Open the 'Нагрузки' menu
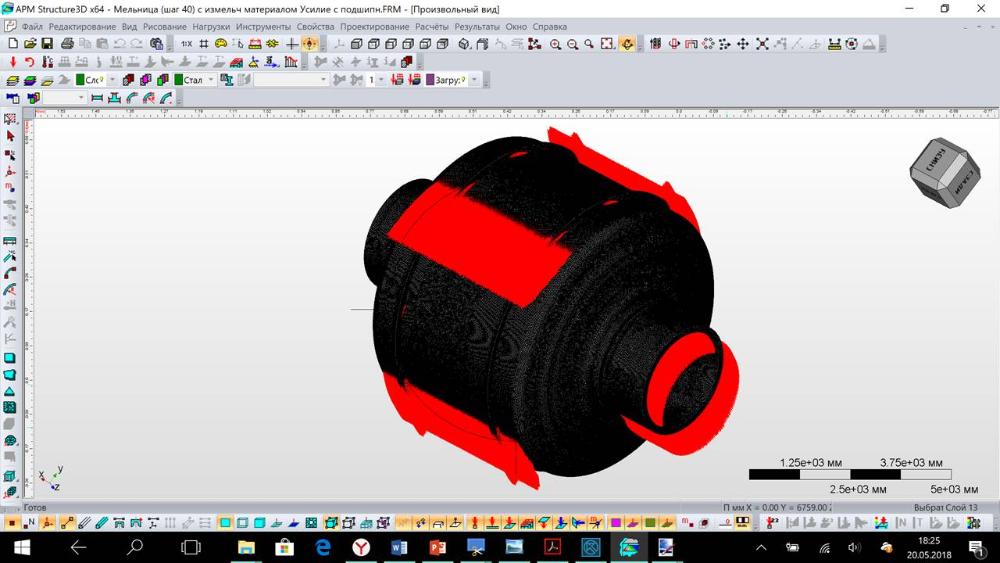This screenshot has height=563, width=1000. click(x=211, y=26)
